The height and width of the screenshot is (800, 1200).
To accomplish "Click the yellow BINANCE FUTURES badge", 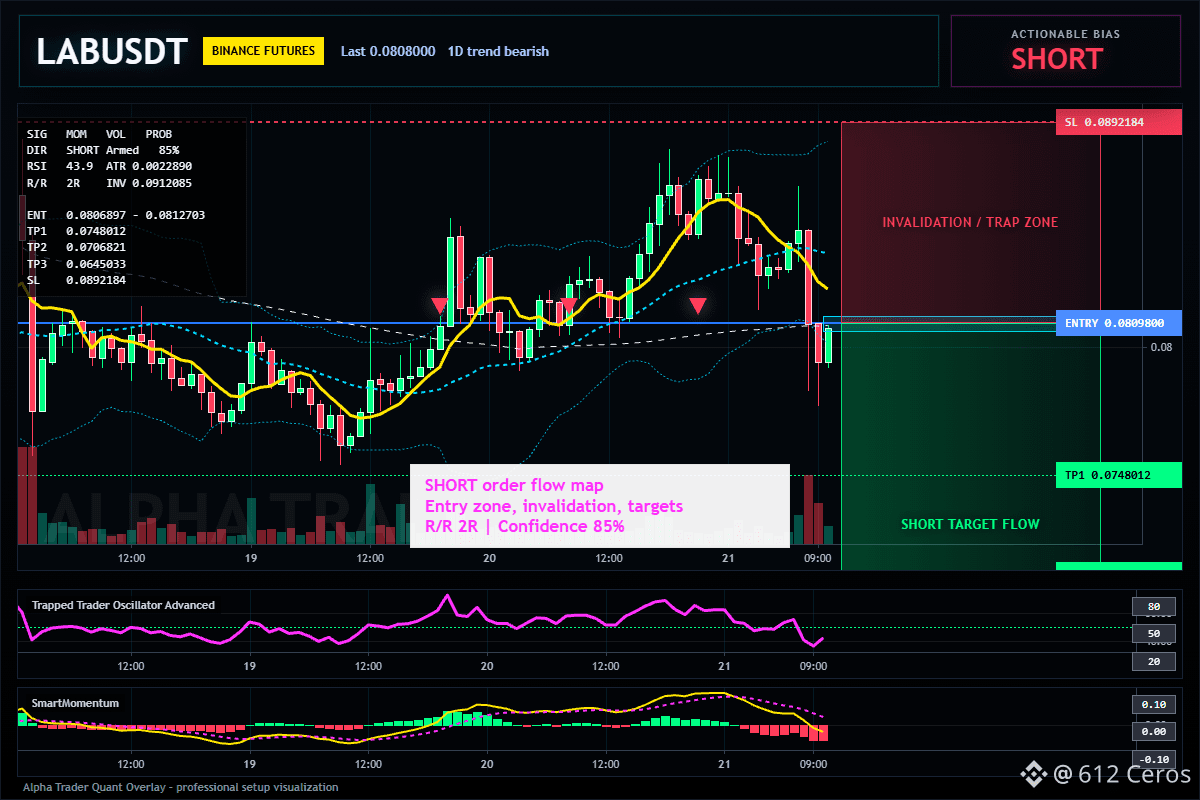I will 263,51.
